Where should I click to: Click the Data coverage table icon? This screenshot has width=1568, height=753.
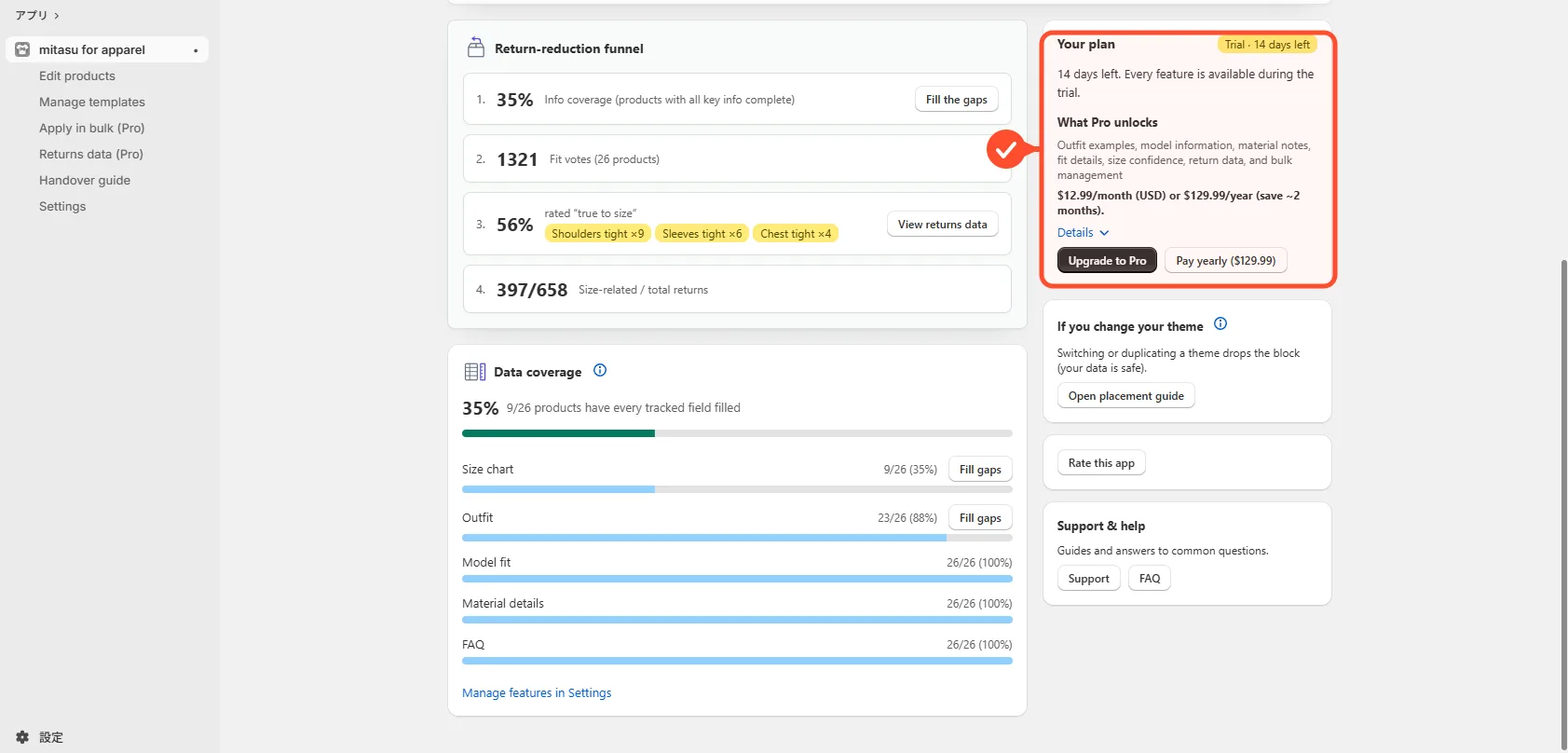[x=475, y=372]
